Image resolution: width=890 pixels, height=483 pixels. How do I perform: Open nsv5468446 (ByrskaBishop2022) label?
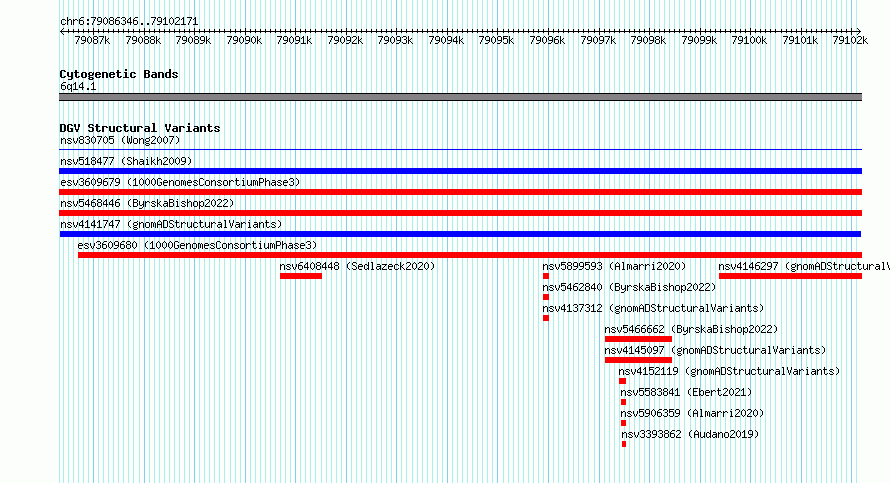click(147, 203)
